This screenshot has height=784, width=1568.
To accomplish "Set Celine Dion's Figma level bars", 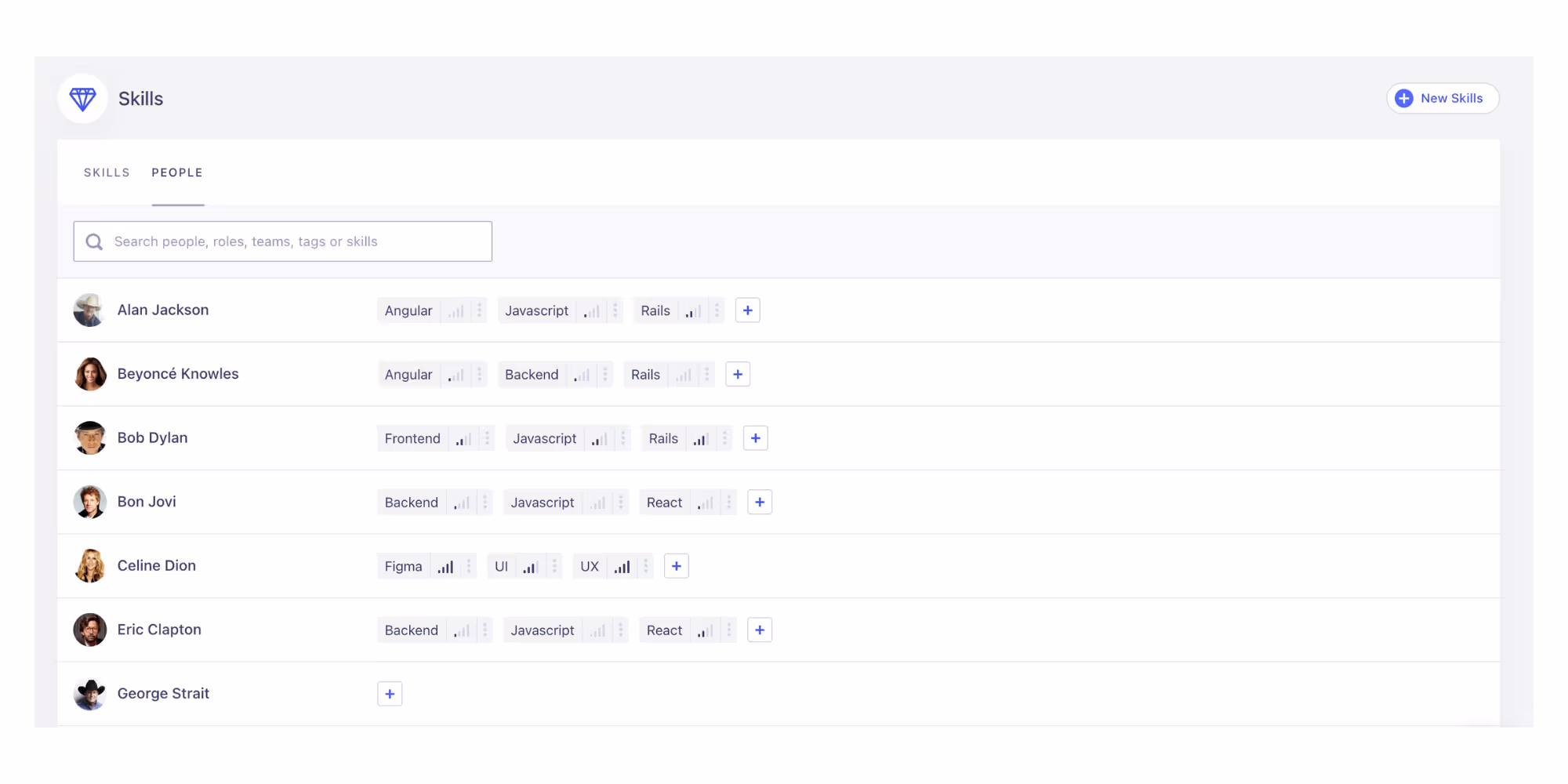I will click(x=445, y=567).
